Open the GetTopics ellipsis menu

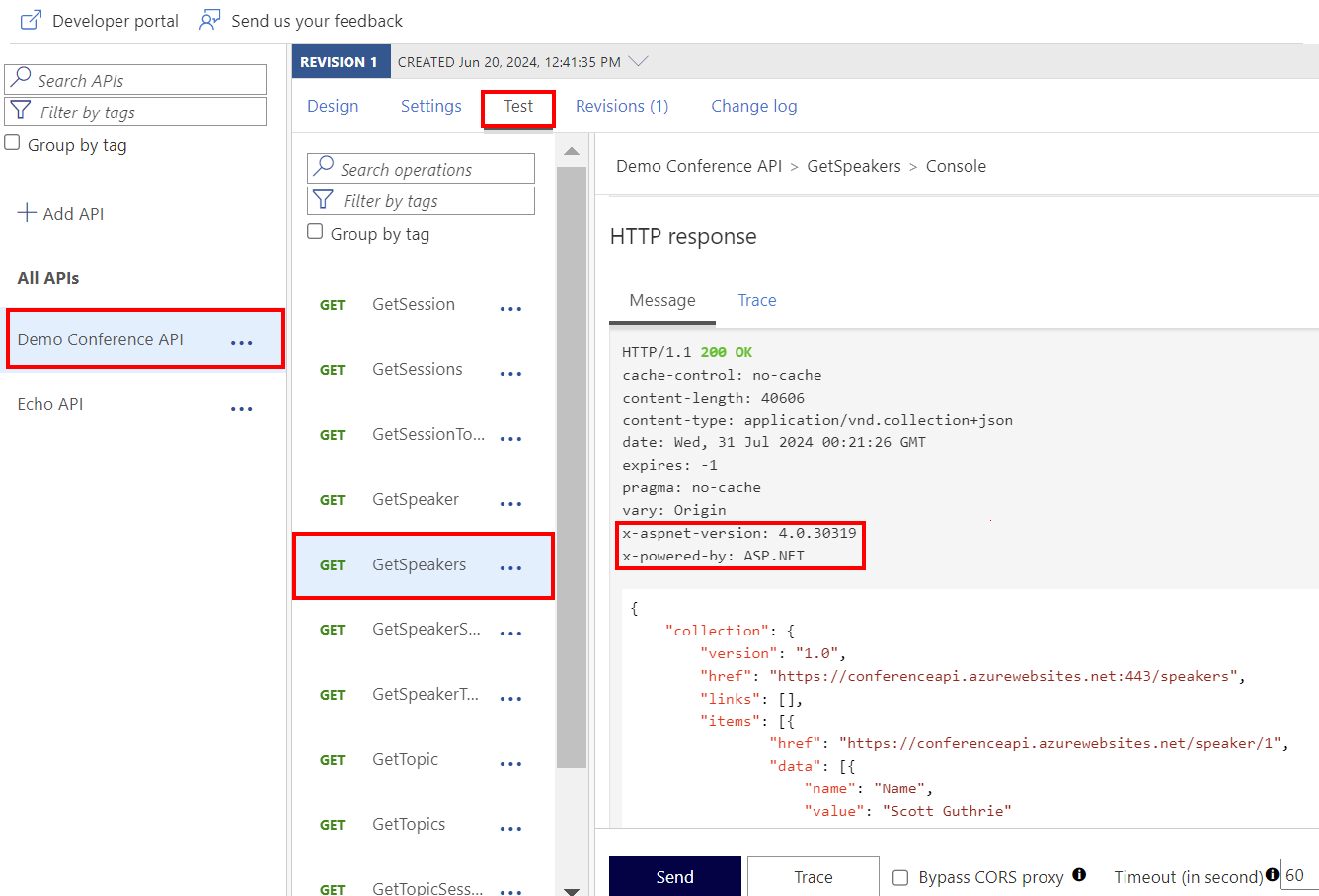(x=510, y=829)
